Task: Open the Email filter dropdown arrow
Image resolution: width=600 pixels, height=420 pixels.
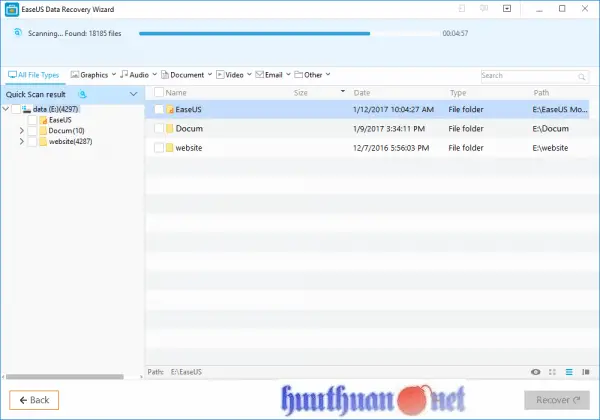Action: [288, 74]
